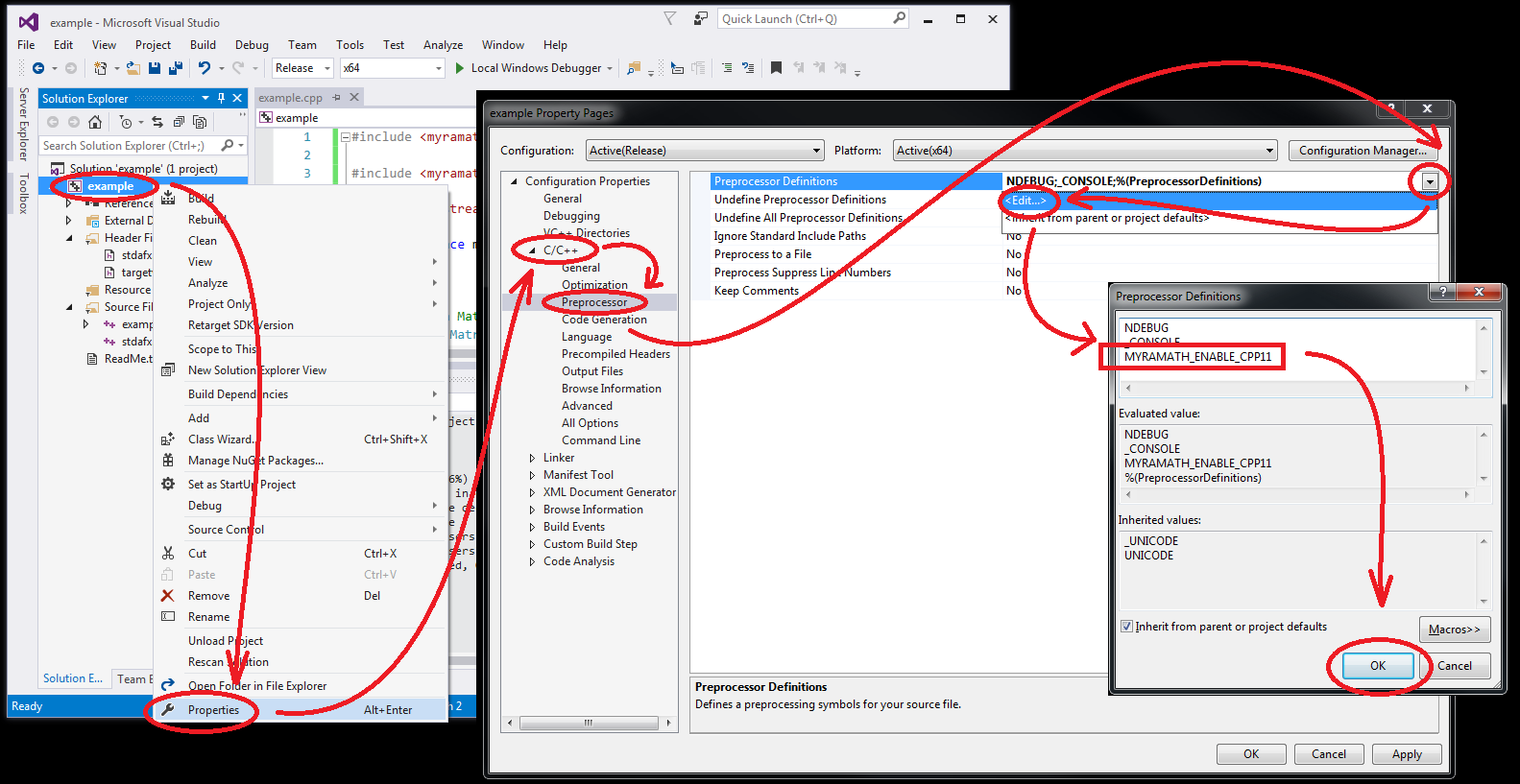
Task: Click the Navigate Backward toolbar icon
Action: pos(37,68)
